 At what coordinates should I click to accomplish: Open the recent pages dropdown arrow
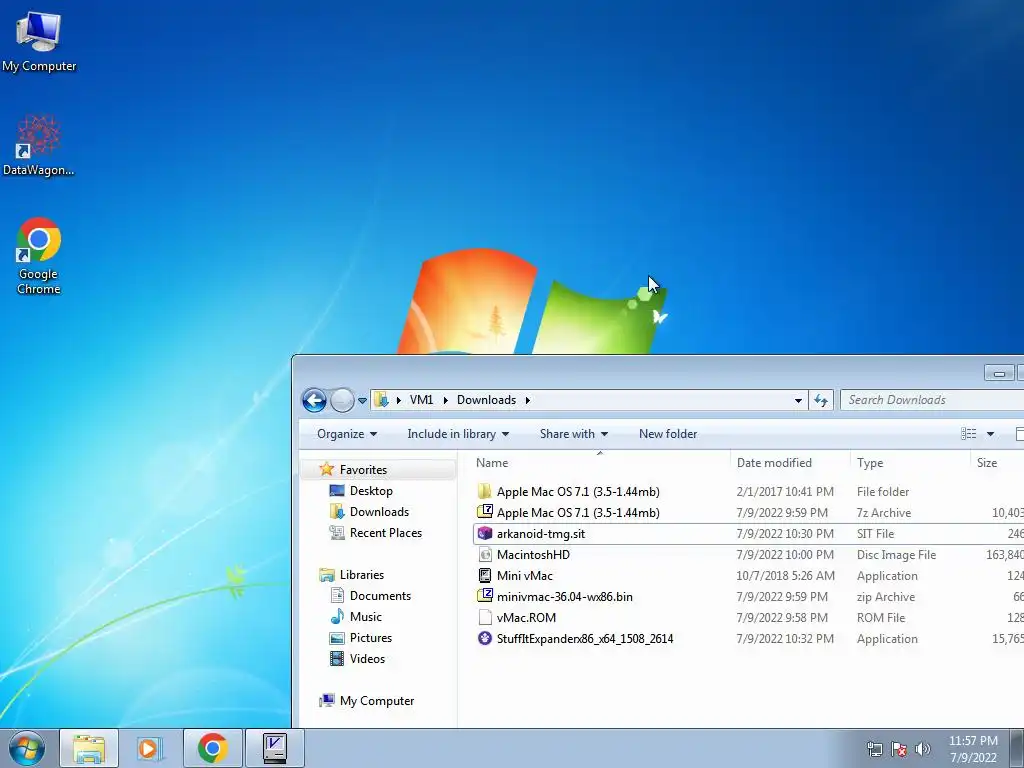coord(362,400)
